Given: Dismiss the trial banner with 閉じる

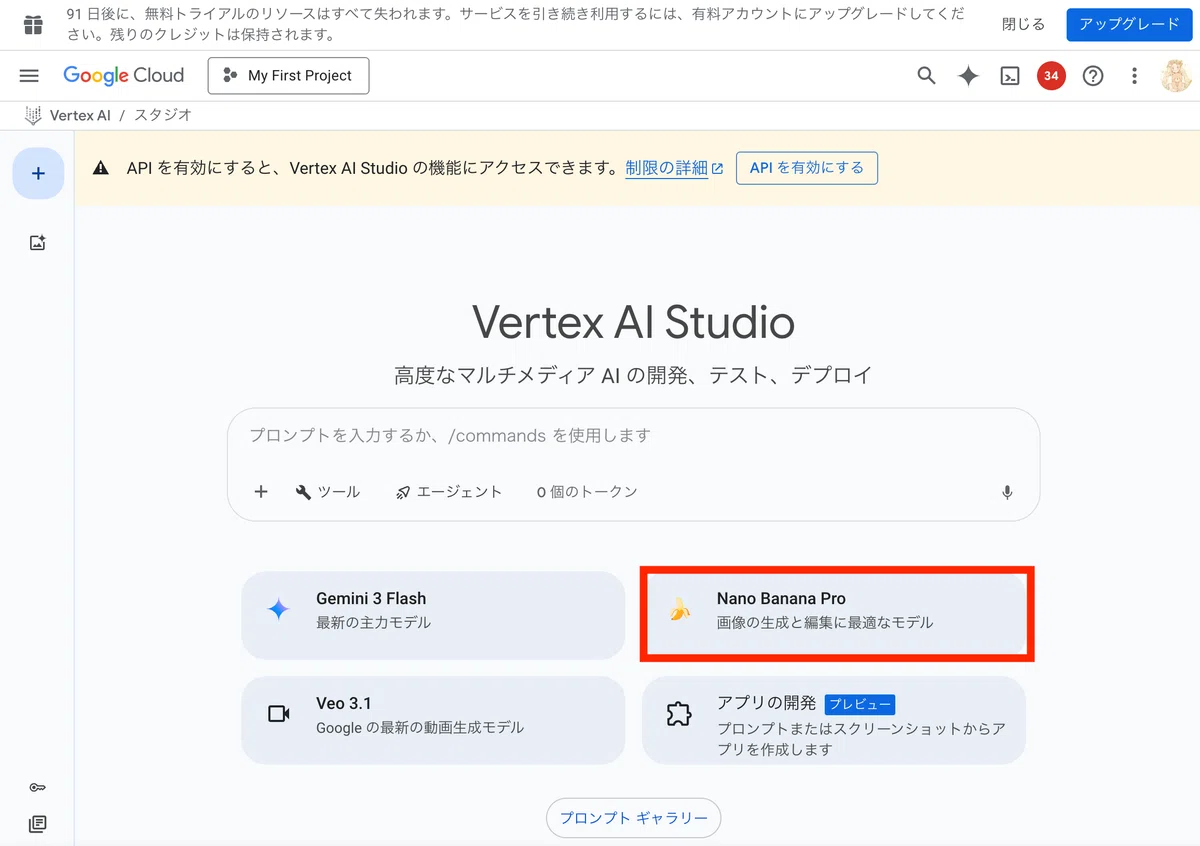Looking at the screenshot, I should click(x=1023, y=24).
